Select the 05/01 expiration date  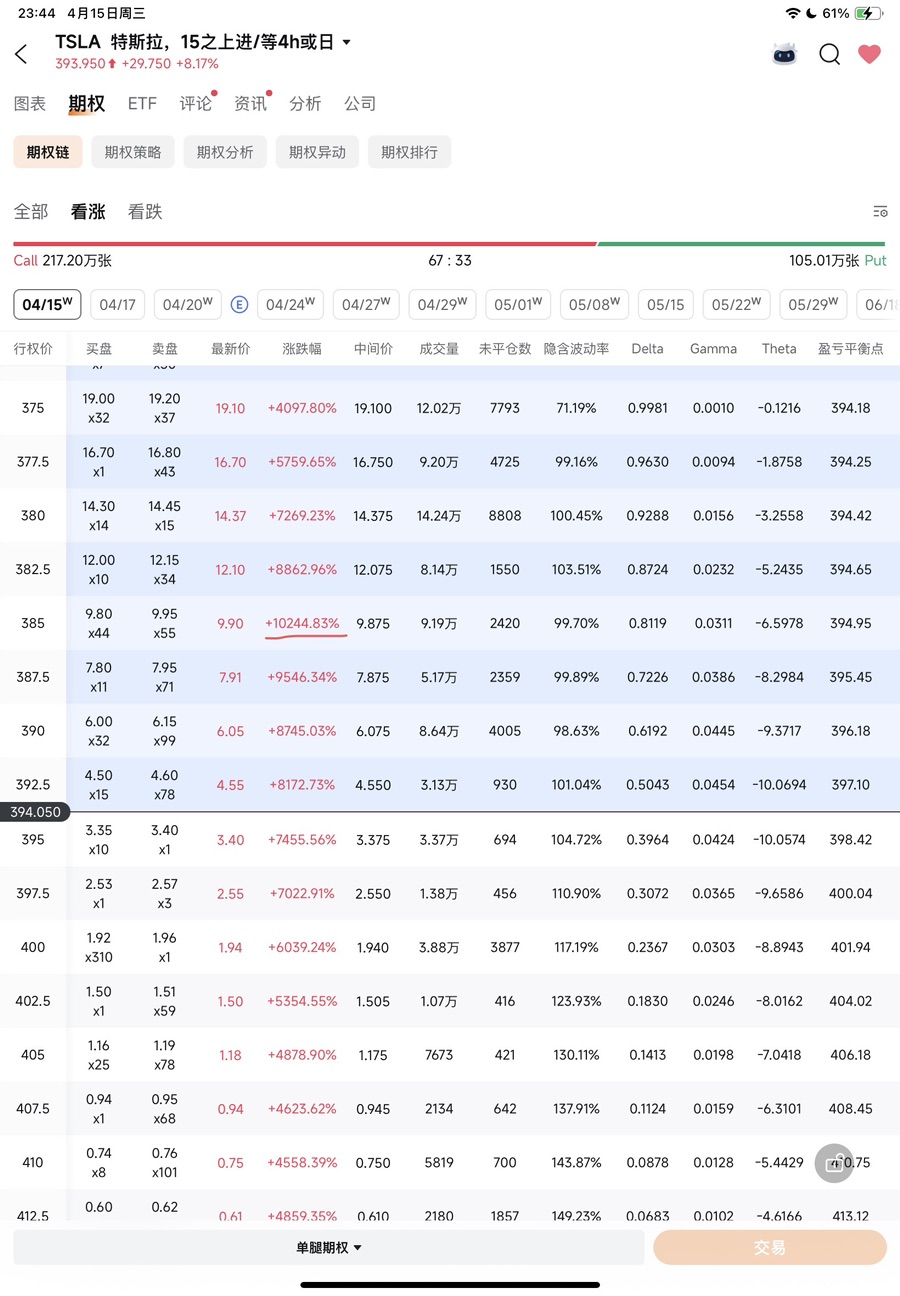[518, 305]
